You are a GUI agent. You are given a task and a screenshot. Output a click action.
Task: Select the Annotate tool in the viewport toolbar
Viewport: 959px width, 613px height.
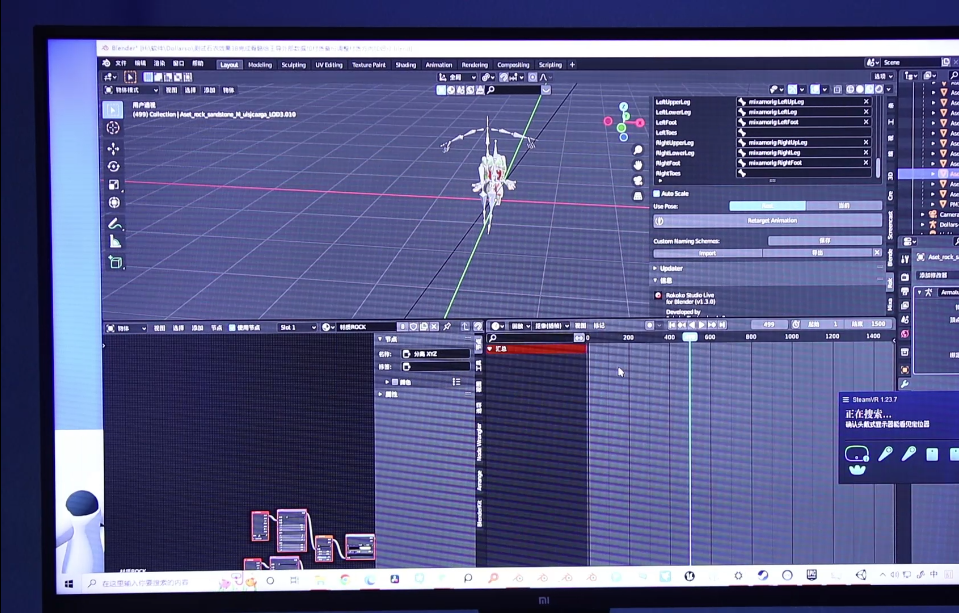(x=114, y=224)
